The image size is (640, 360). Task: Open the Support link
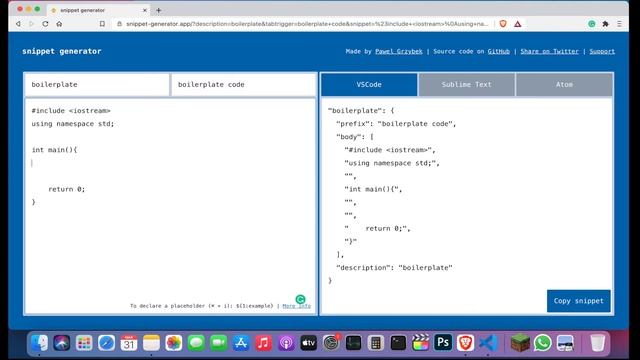(602, 51)
